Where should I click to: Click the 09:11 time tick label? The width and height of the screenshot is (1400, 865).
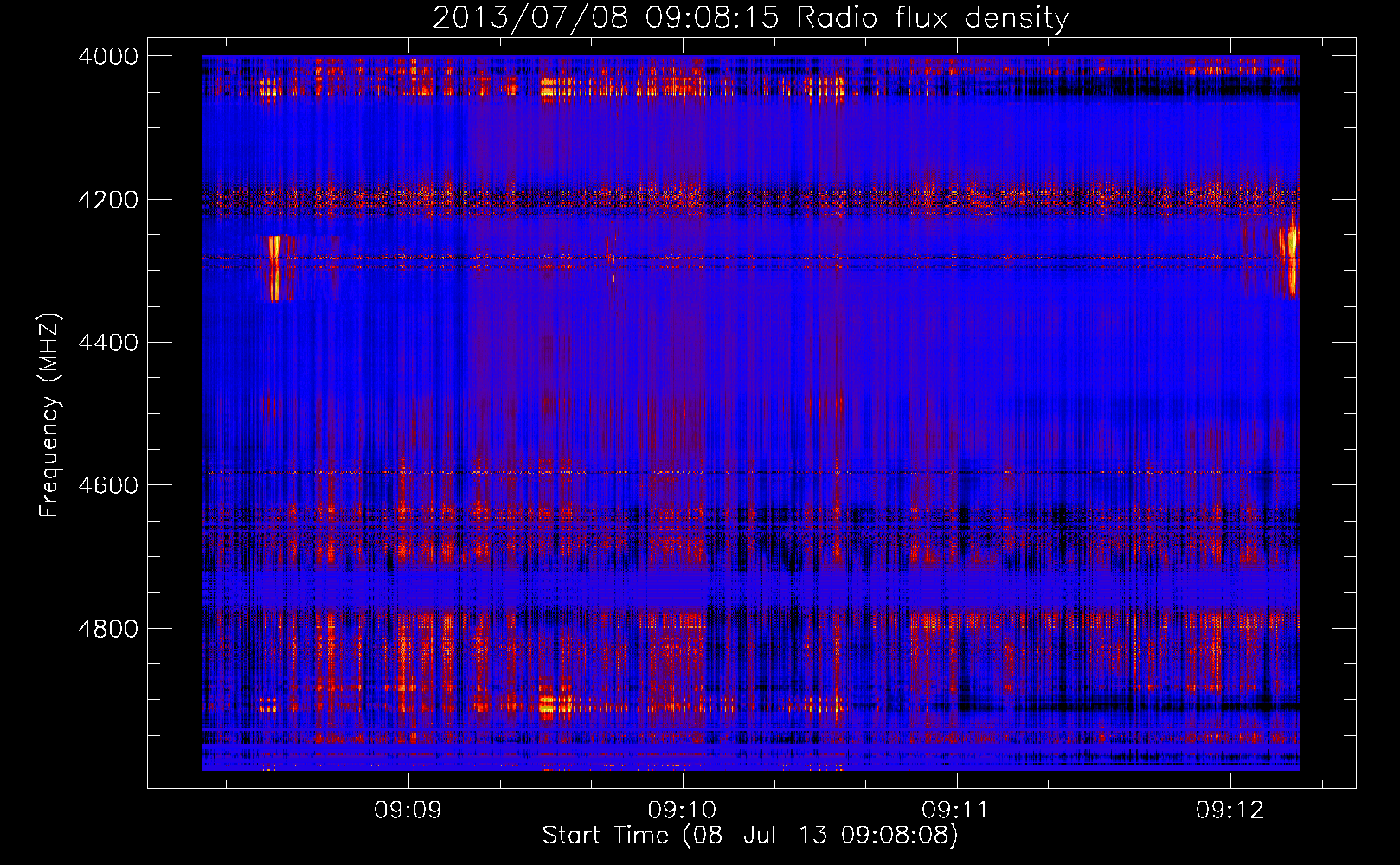pos(955,811)
